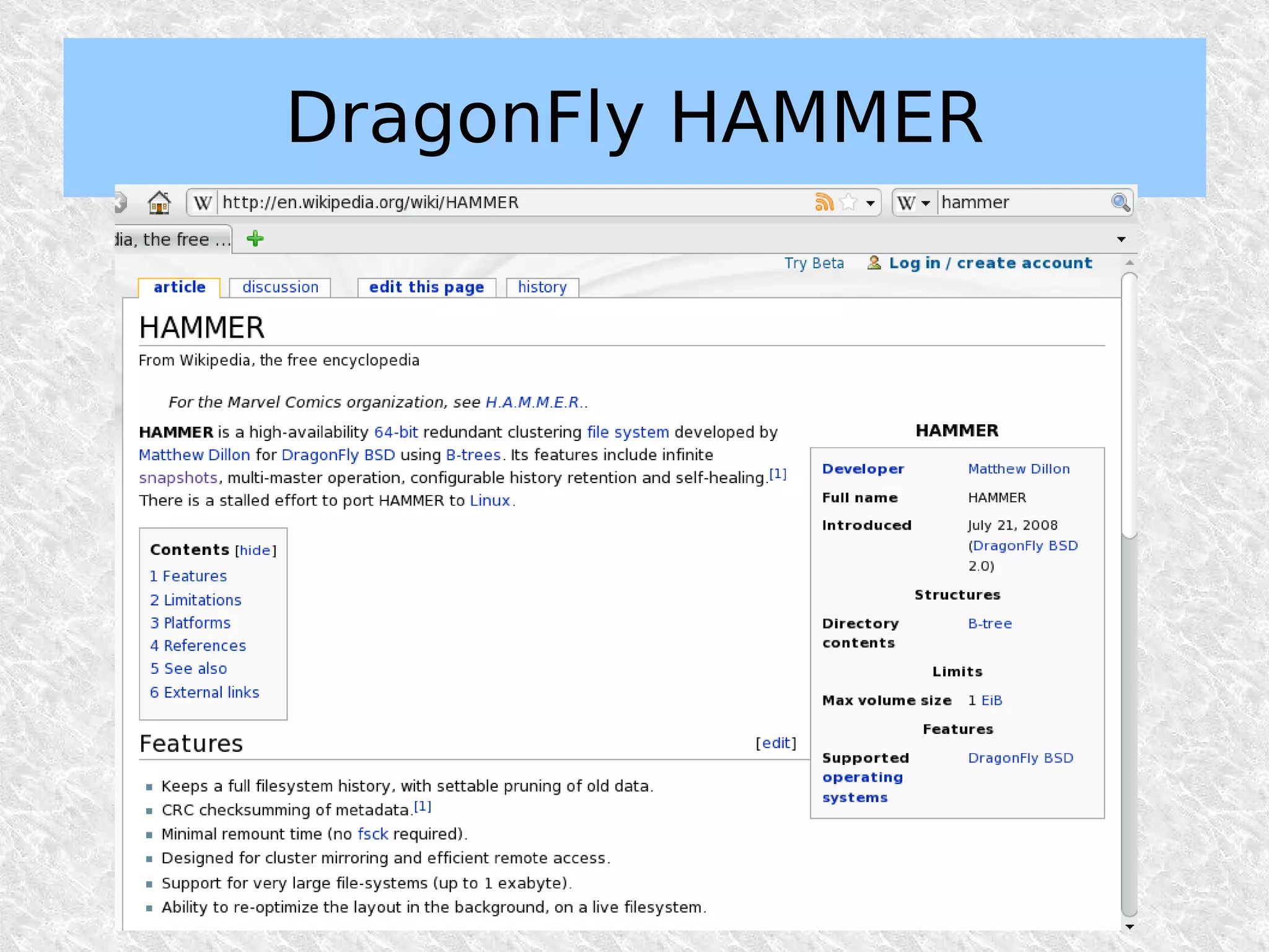Click citation [1] after self-healing
Viewport: 1269px width, 952px height.
pyautogui.click(x=778, y=474)
